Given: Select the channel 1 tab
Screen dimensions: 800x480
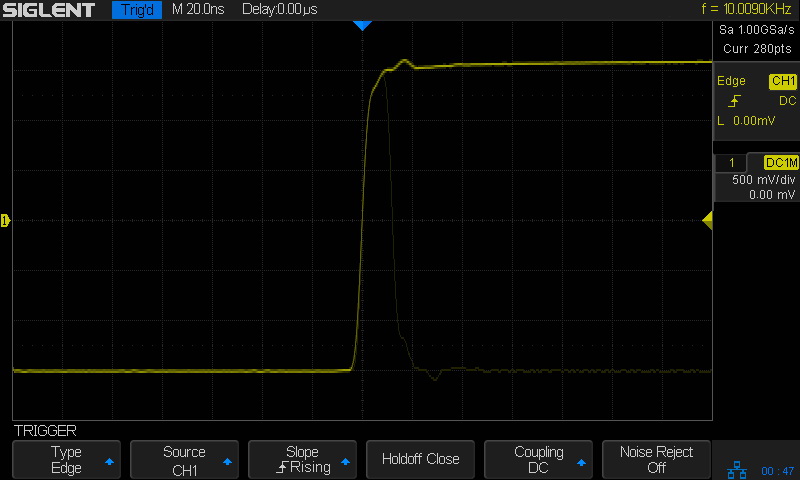Looking at the screenshot, I should click(731, 162).
